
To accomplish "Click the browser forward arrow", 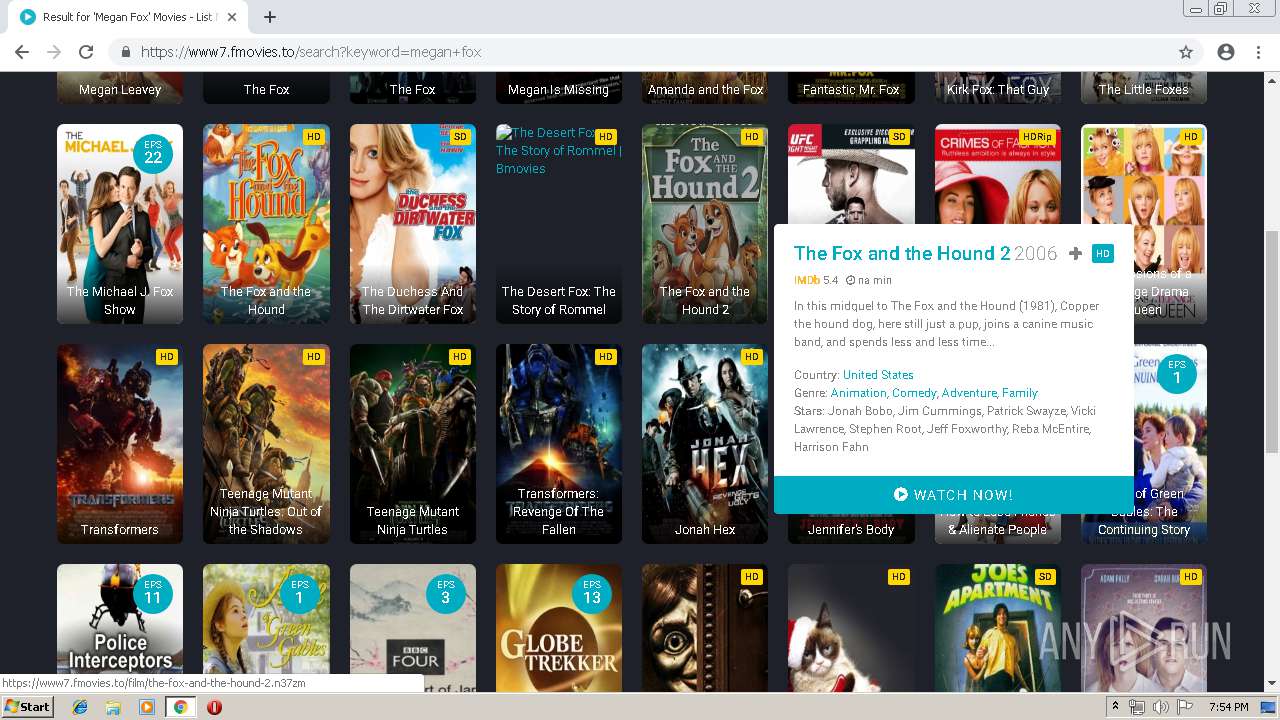I will [x=54, y=52].
